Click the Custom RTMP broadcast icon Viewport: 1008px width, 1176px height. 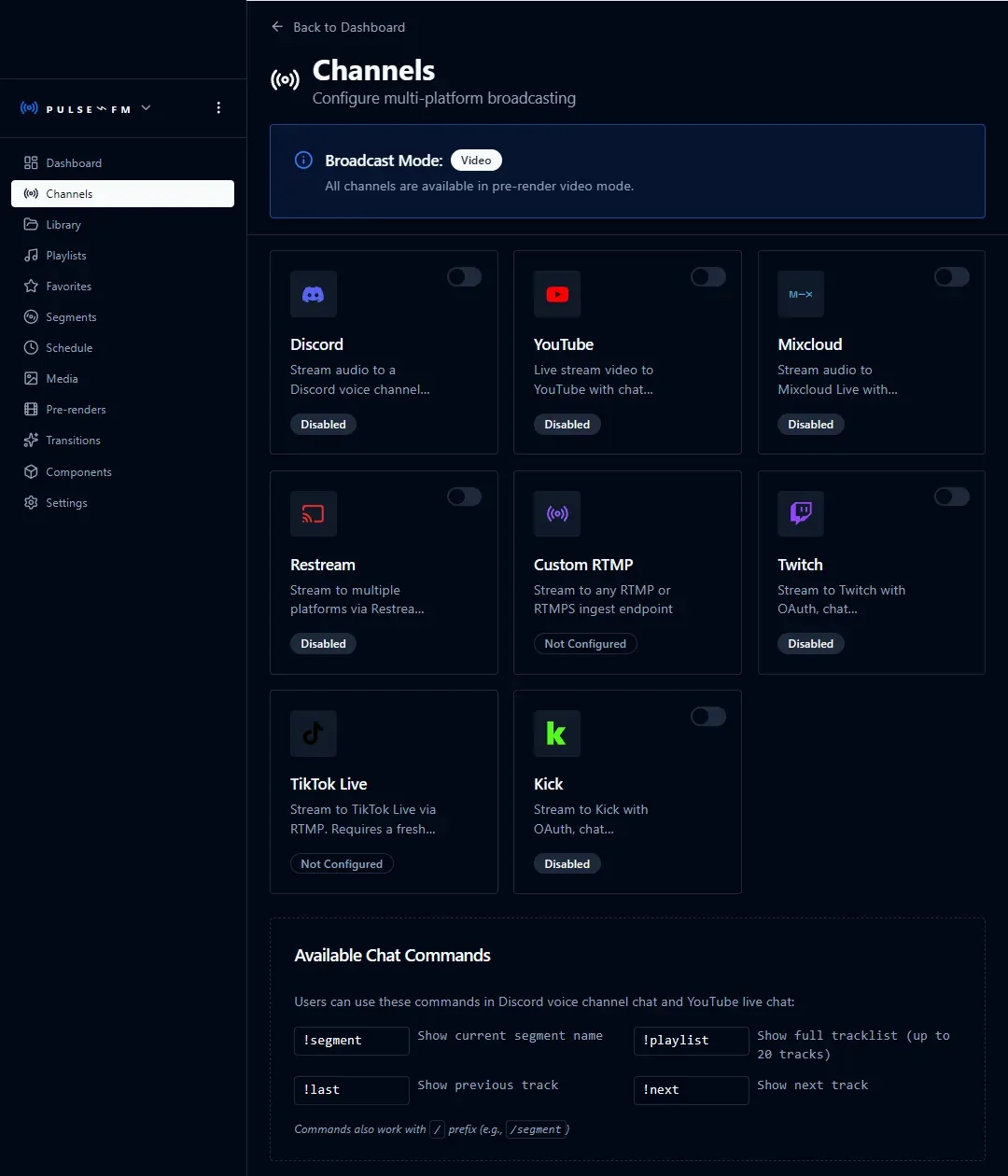click(557, 513)
